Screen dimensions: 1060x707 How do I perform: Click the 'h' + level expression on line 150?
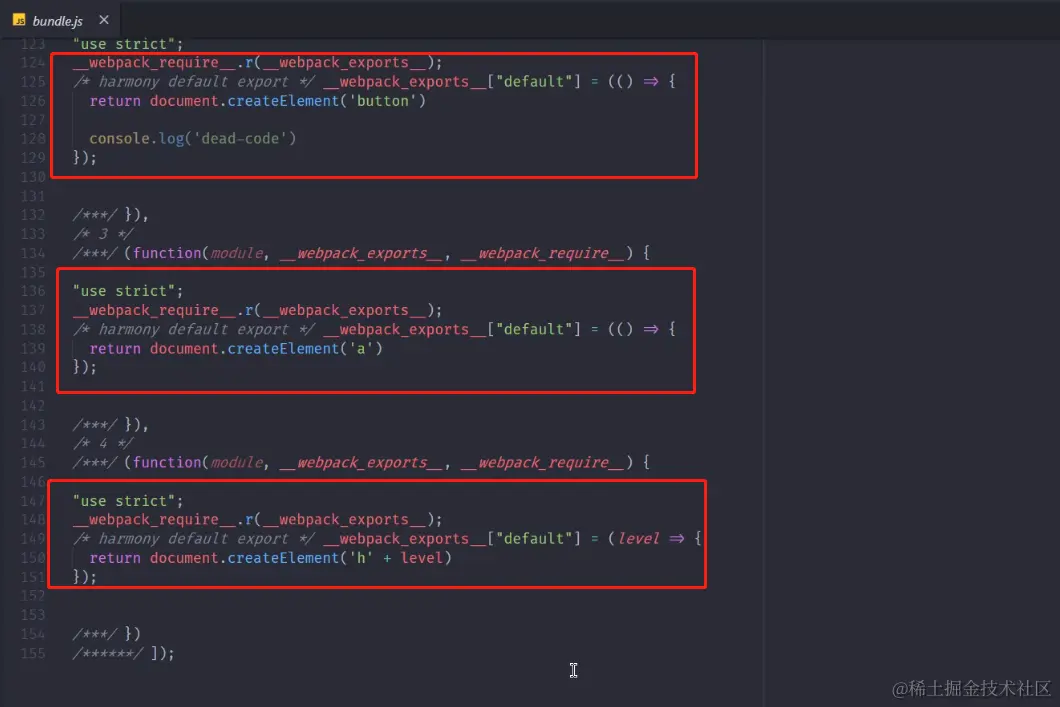point(395,558)
